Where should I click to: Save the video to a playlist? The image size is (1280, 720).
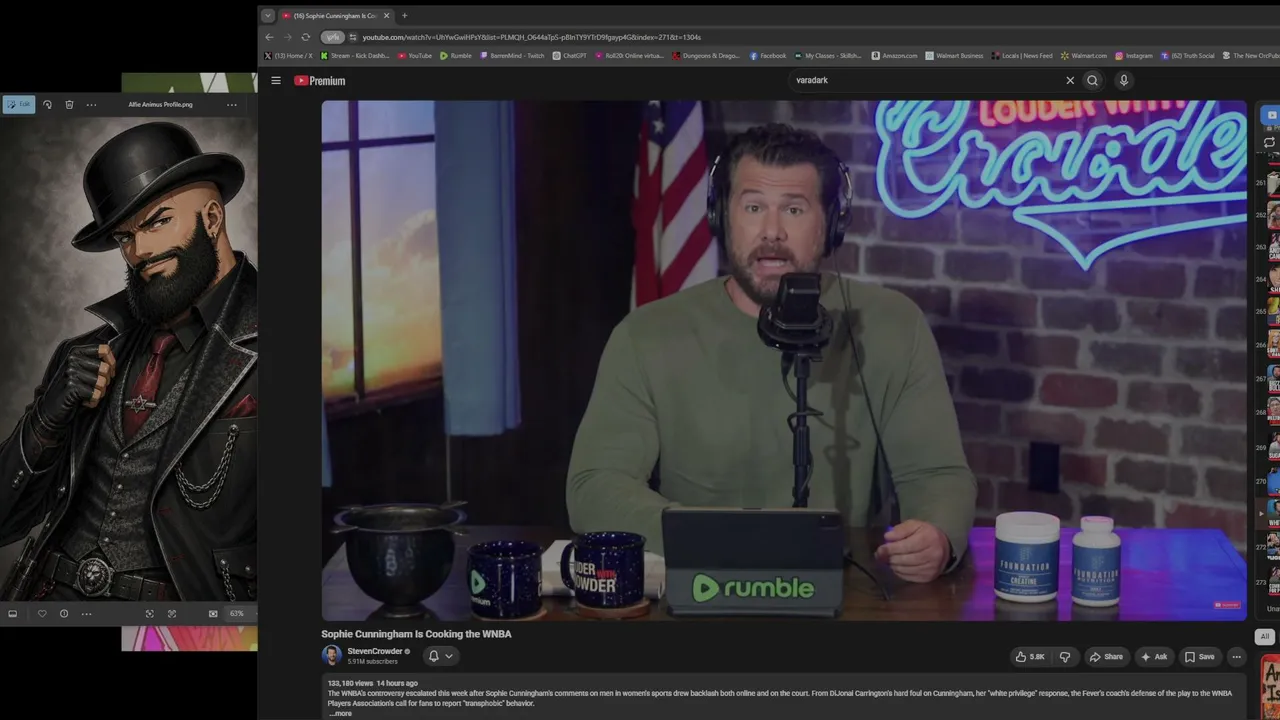point(1199,657)
